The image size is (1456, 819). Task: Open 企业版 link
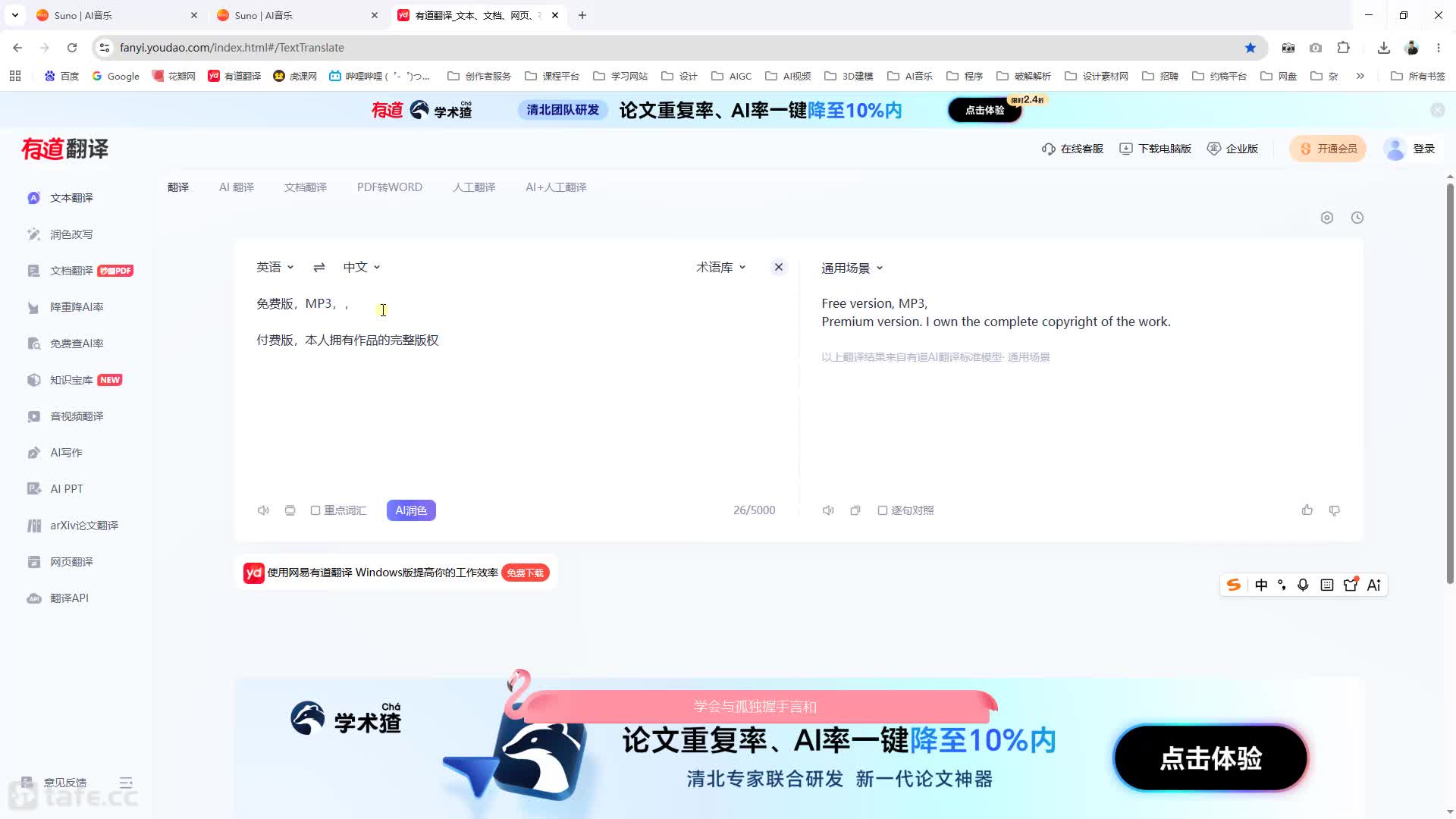[x=1232, y=149]
